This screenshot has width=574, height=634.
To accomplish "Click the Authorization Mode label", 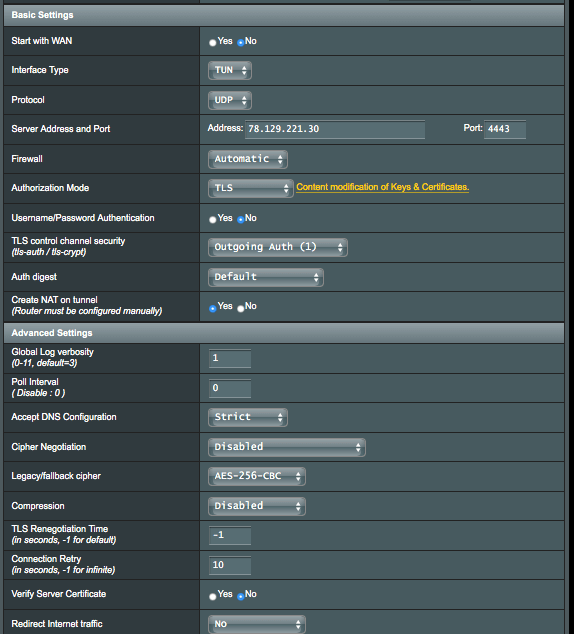I will [50, 188].
